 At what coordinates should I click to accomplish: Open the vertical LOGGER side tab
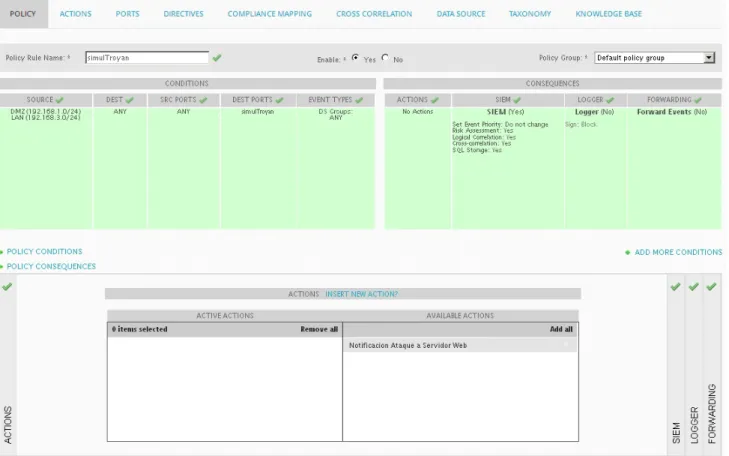pos(694,425)
